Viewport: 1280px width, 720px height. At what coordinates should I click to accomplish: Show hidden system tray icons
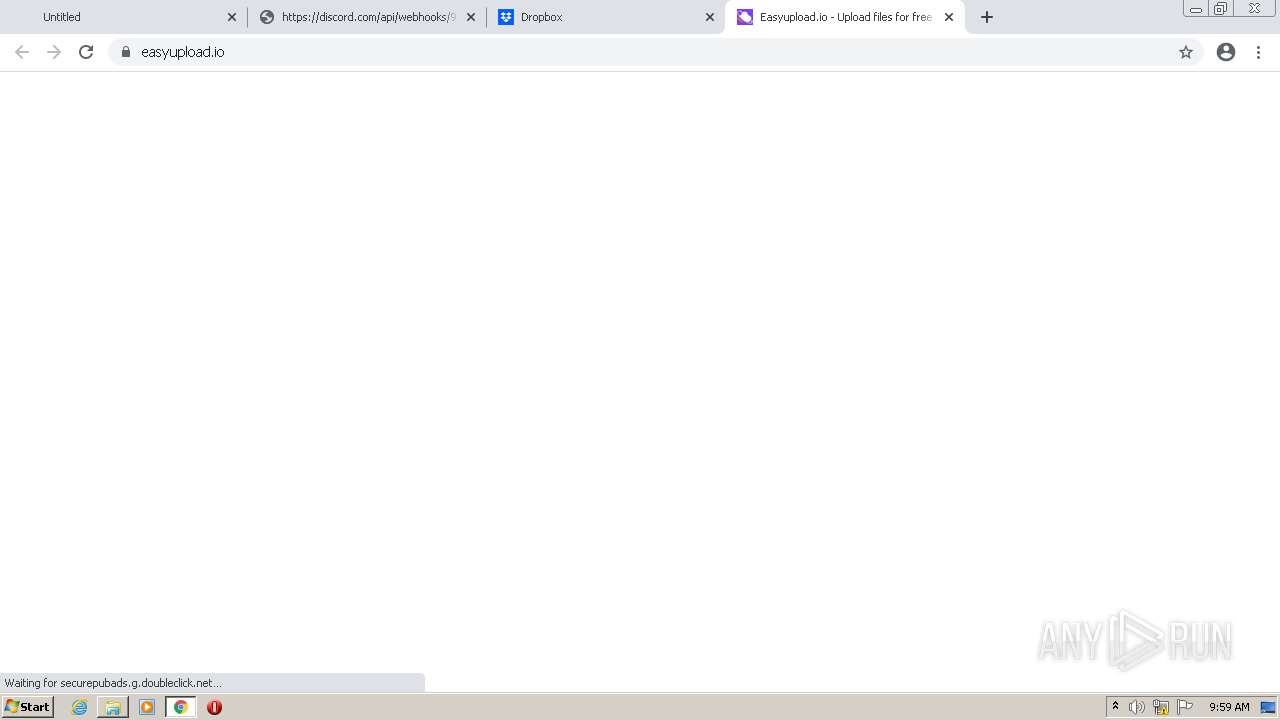tap(1115, 707)
